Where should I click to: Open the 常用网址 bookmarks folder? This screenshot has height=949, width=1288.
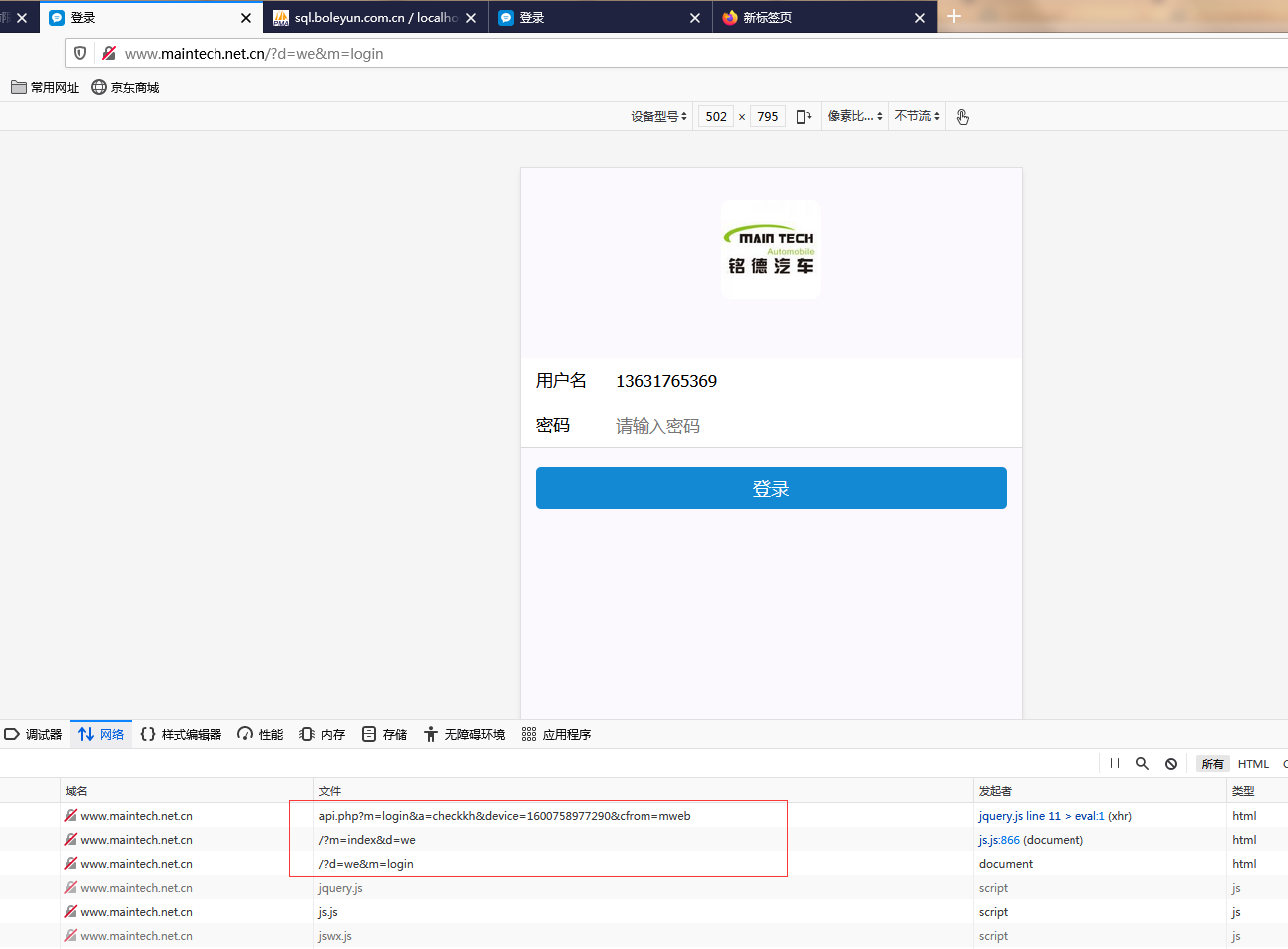pyautogui.click(x=45, y=87)
